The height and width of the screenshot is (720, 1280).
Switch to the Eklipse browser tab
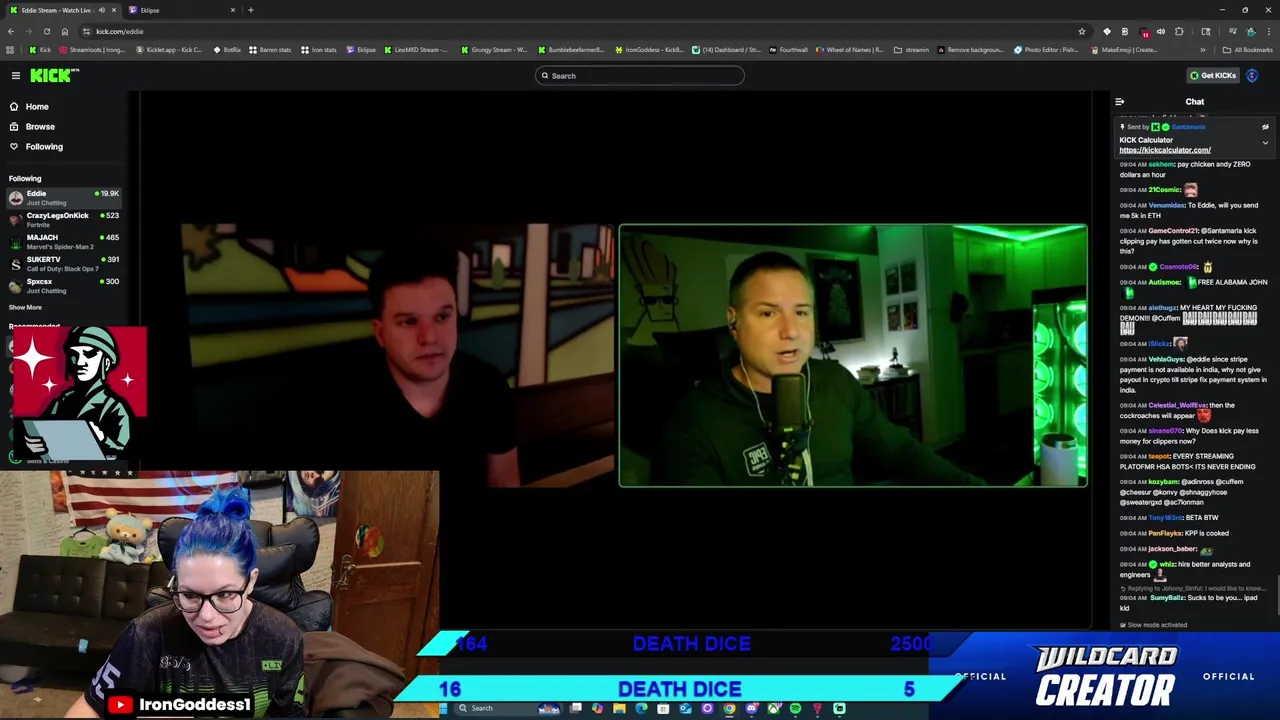(x=183, y=10)
